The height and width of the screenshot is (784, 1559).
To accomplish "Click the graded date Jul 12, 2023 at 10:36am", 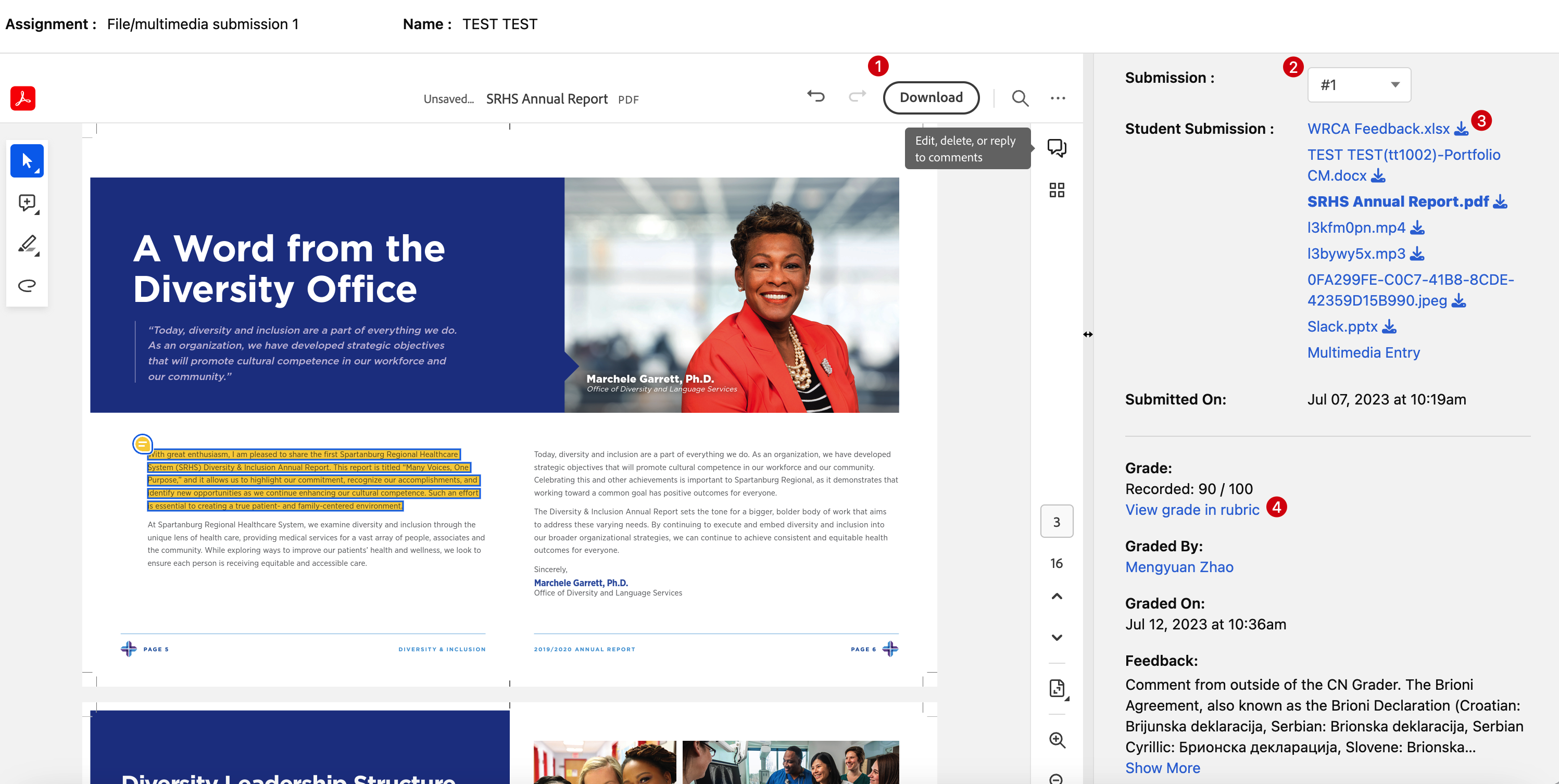I will tap(1205, 624).
